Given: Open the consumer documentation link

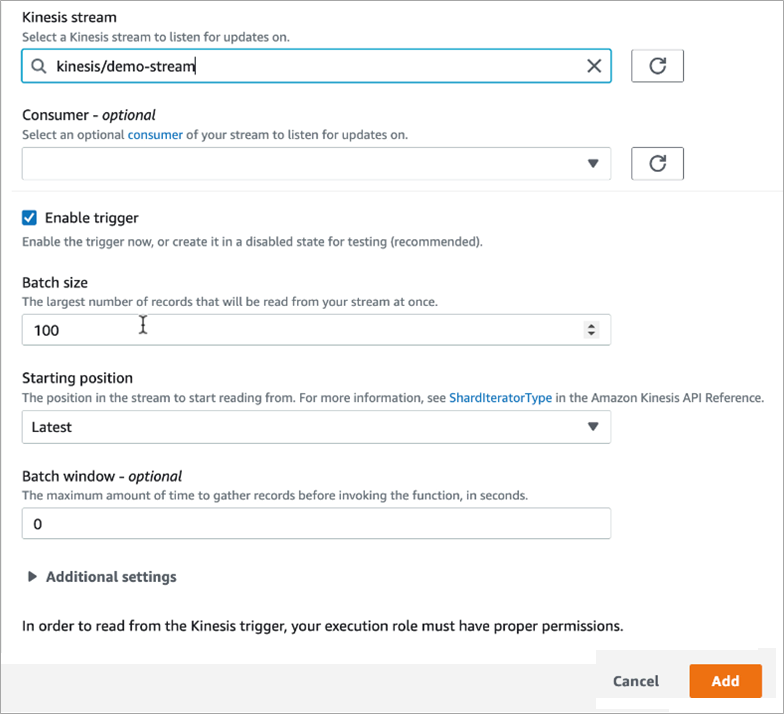Looking at the screenshot, I should tap(155, 135).
